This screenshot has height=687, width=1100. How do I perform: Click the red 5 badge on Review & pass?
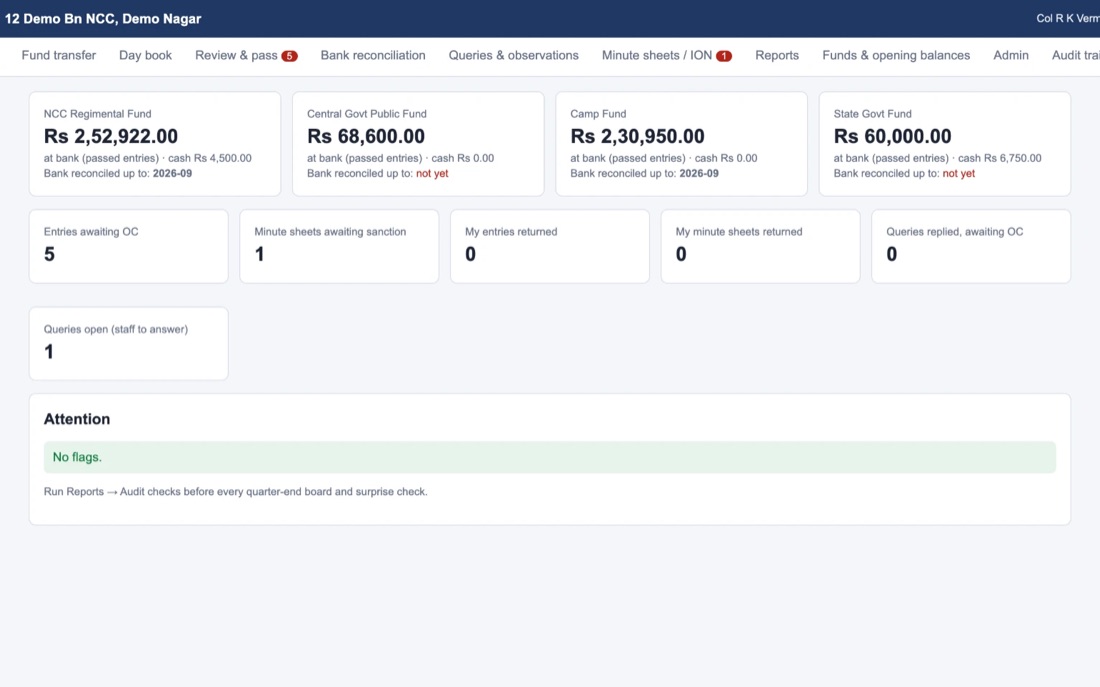click(289, 56)
